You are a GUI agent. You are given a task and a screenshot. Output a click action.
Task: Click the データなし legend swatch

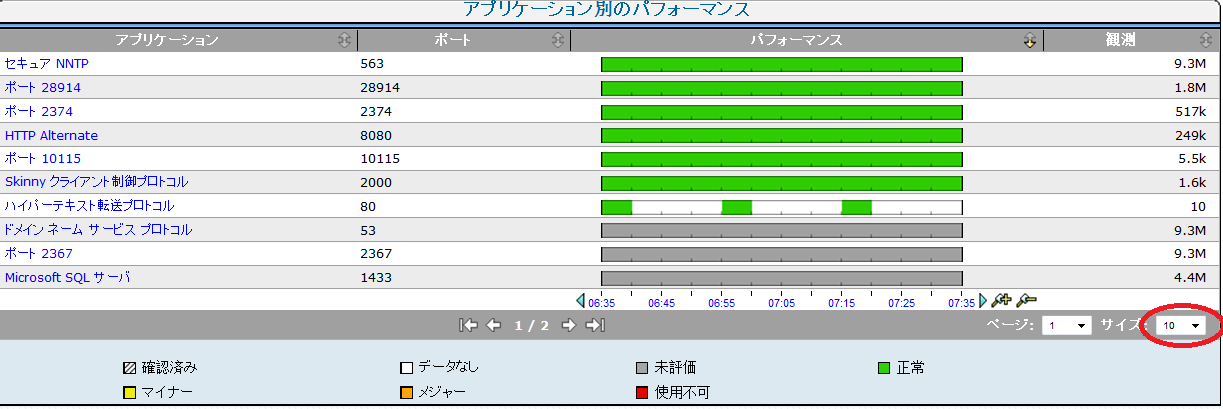[x=406, y=368]
